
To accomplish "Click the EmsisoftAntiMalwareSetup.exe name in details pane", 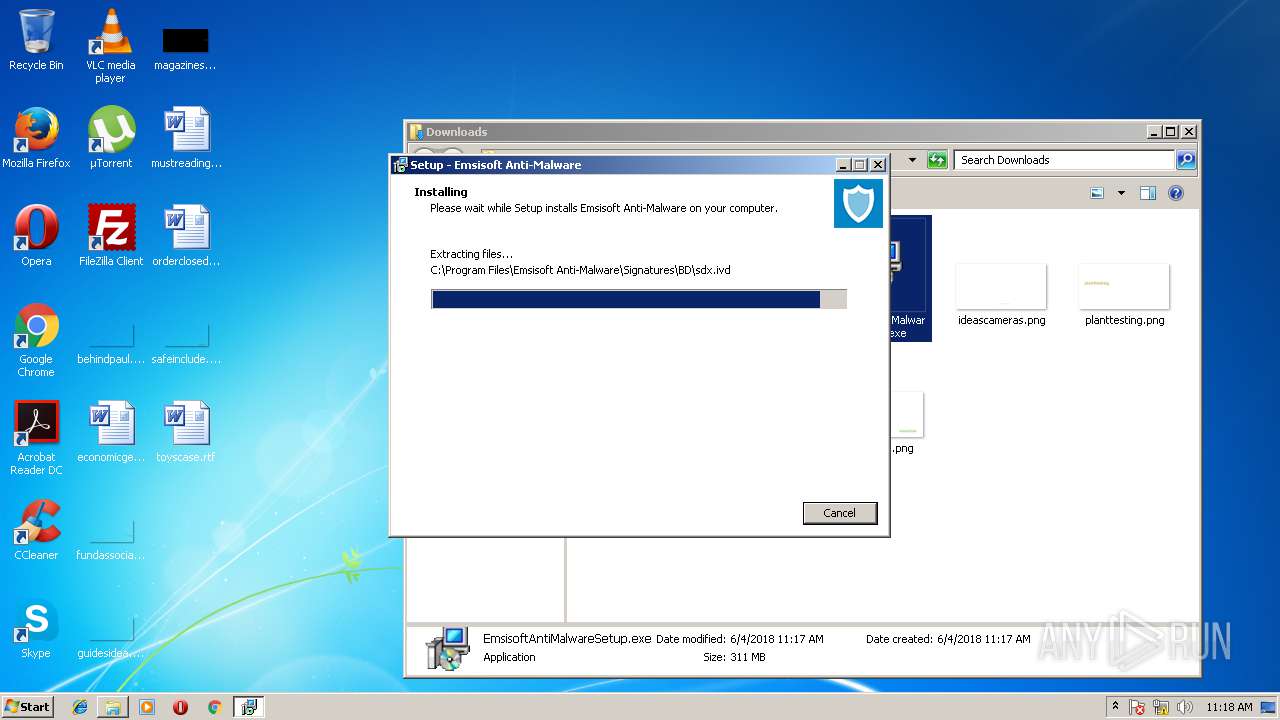I will pos(567,639).
